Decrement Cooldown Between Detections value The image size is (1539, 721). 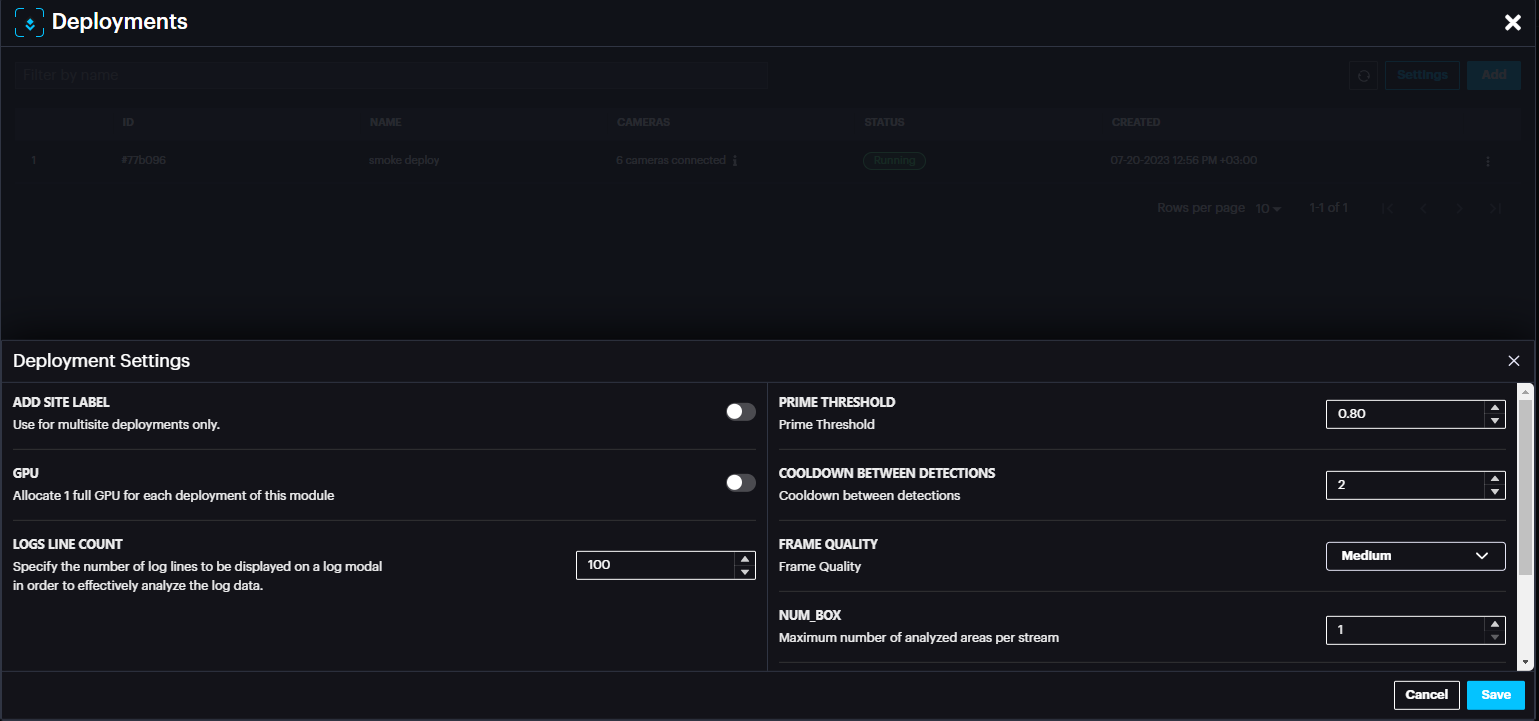pyautogui.click(x=1494, y=492)
